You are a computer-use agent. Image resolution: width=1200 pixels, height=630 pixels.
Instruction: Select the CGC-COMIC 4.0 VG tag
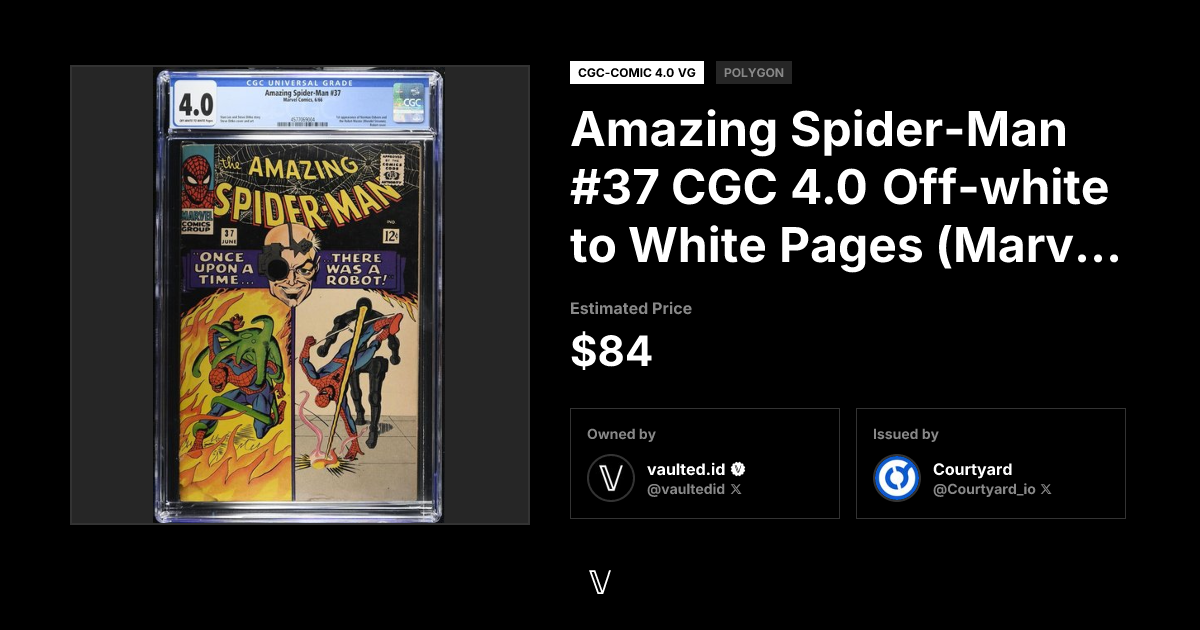pos(637,73)
